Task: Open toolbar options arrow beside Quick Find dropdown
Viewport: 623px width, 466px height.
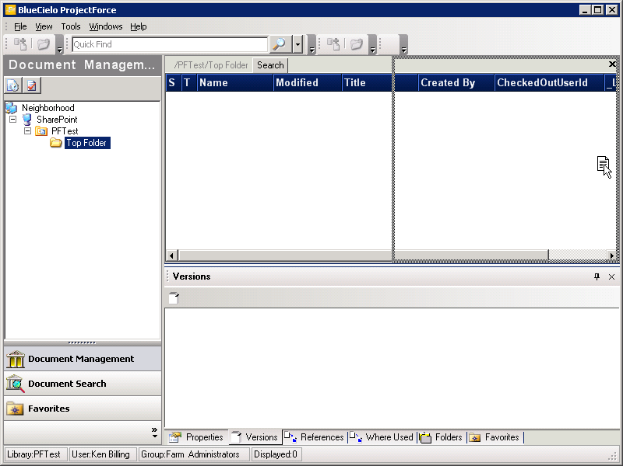Action: click(x=312, y=45)
